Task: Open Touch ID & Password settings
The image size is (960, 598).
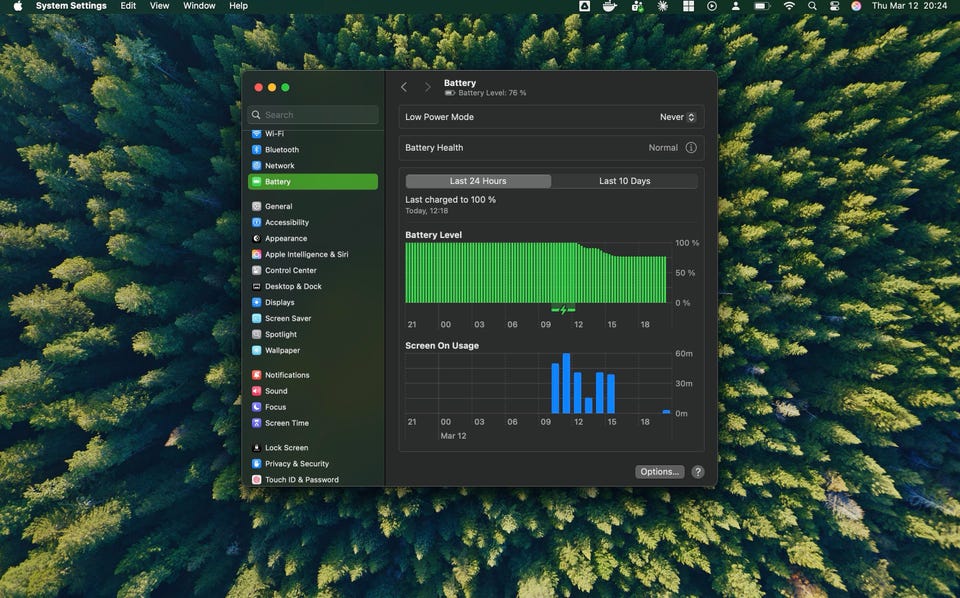Action: coord(301,480)
